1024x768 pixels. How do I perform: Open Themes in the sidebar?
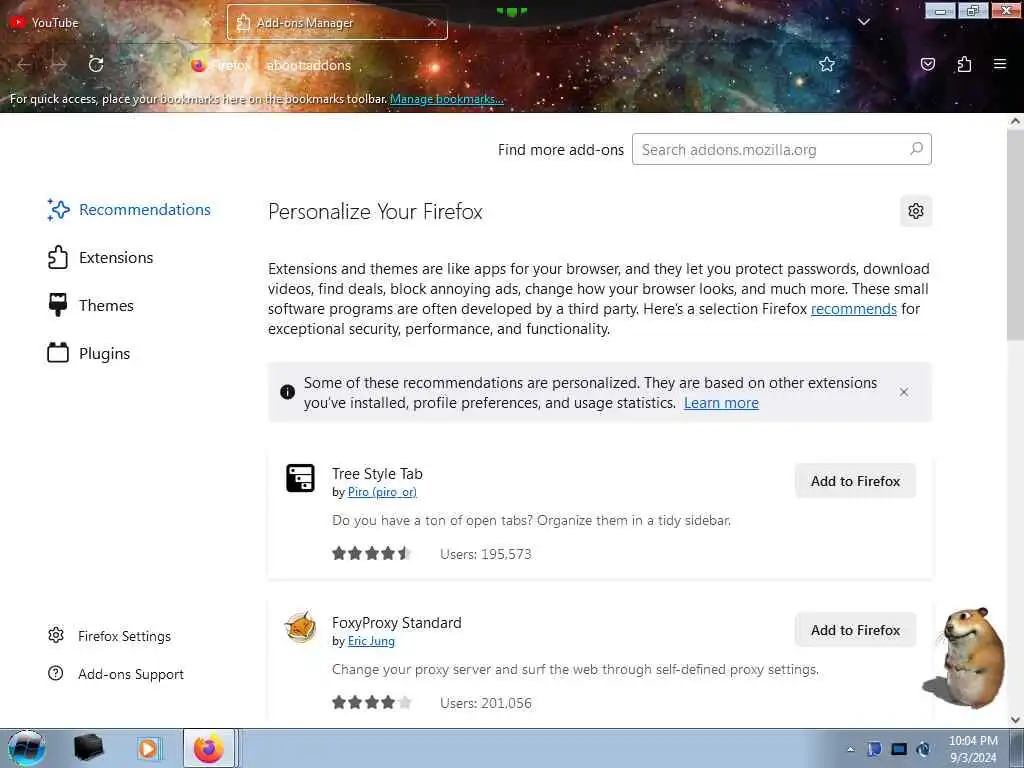(x=91, y=306)
